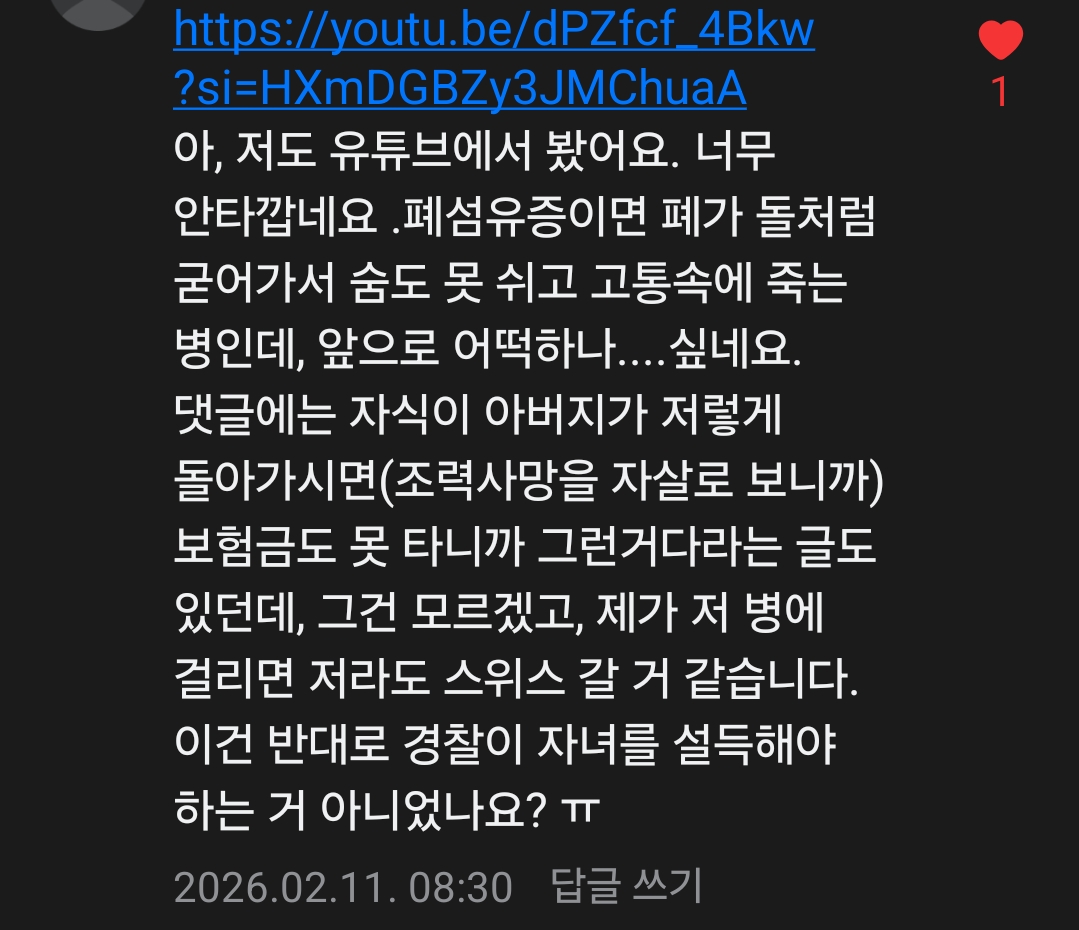Click the parenthetical 조력사망을 자살로 보니까
Image resolution: width=1079 pixels, height=930 pixels.
coord(632,480)
